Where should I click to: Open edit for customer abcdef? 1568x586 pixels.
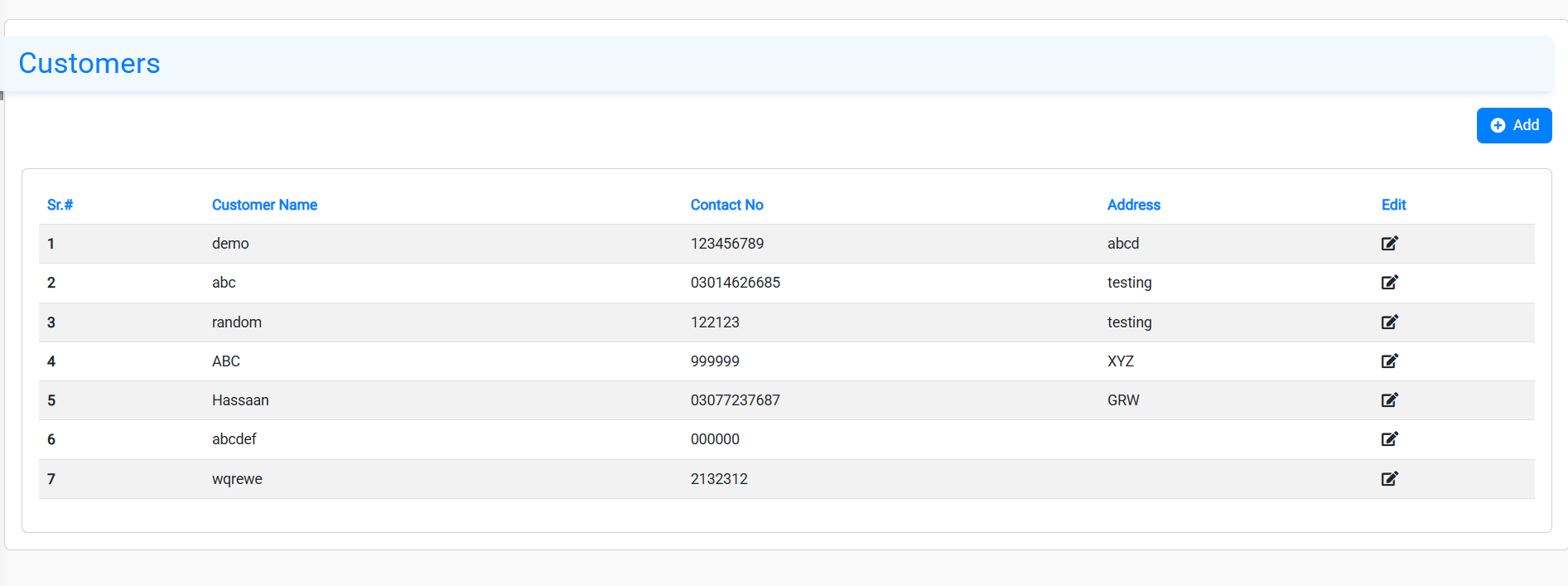[x=1389, y=439]
